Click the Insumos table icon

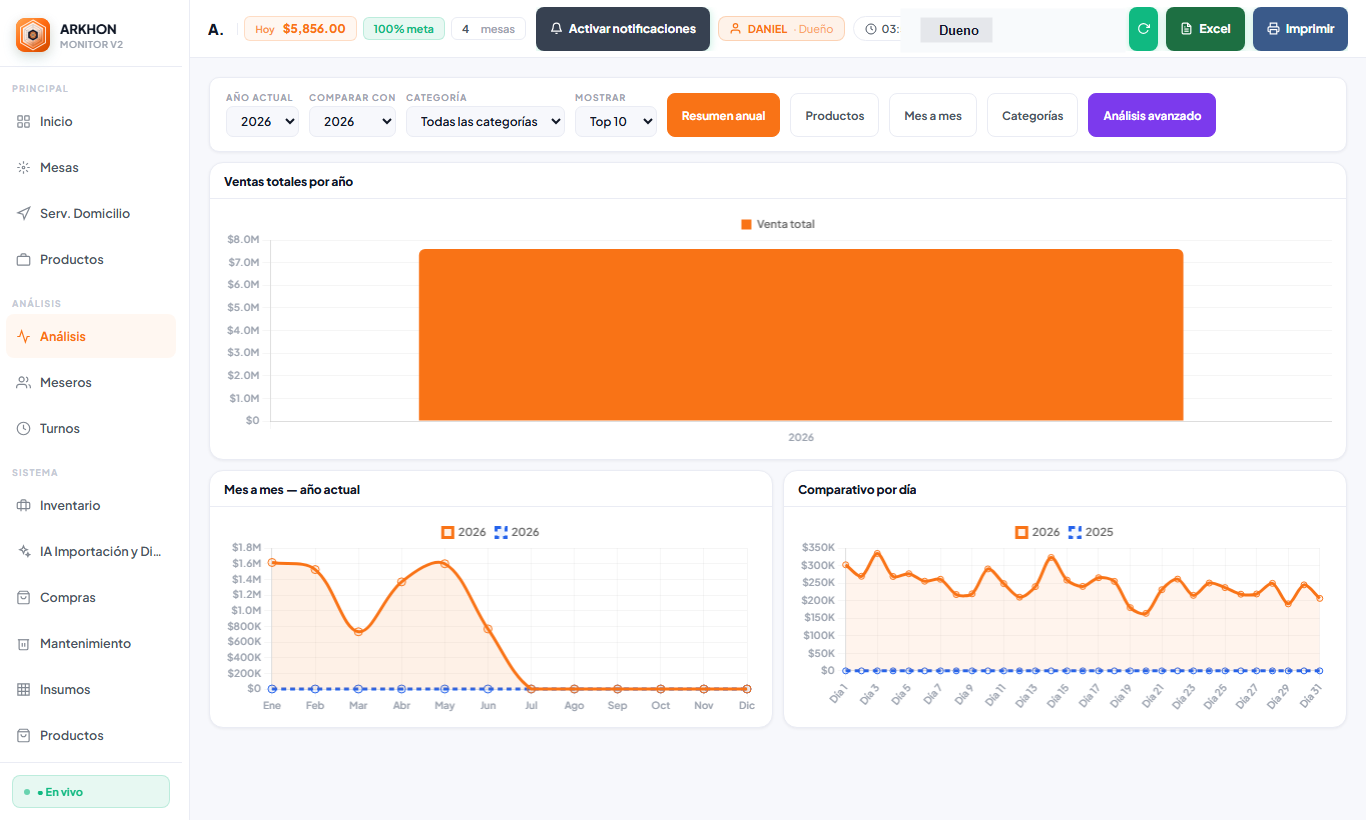pyautogui.click(x=24, y=689)
